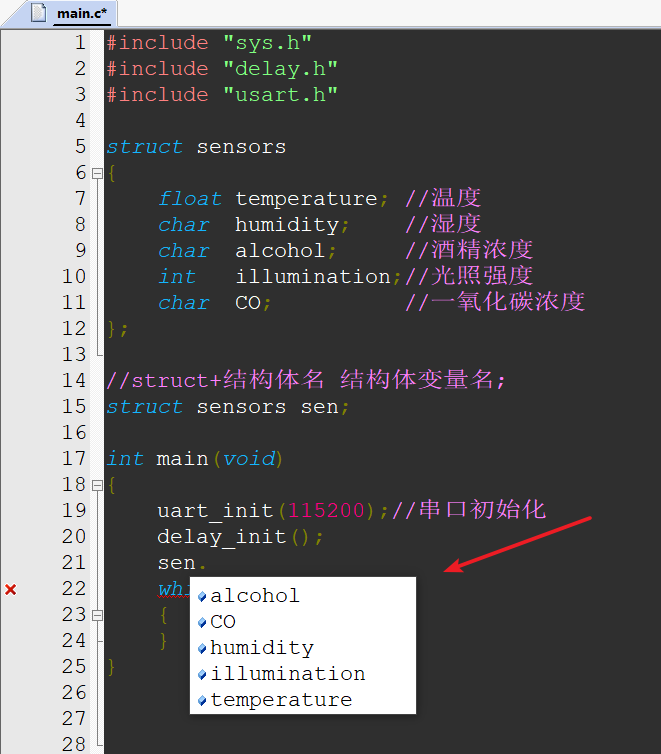This screenshot has height=754, width=661.
Task: Click the member icon next to illumination
Action: [x=202, y=675]
